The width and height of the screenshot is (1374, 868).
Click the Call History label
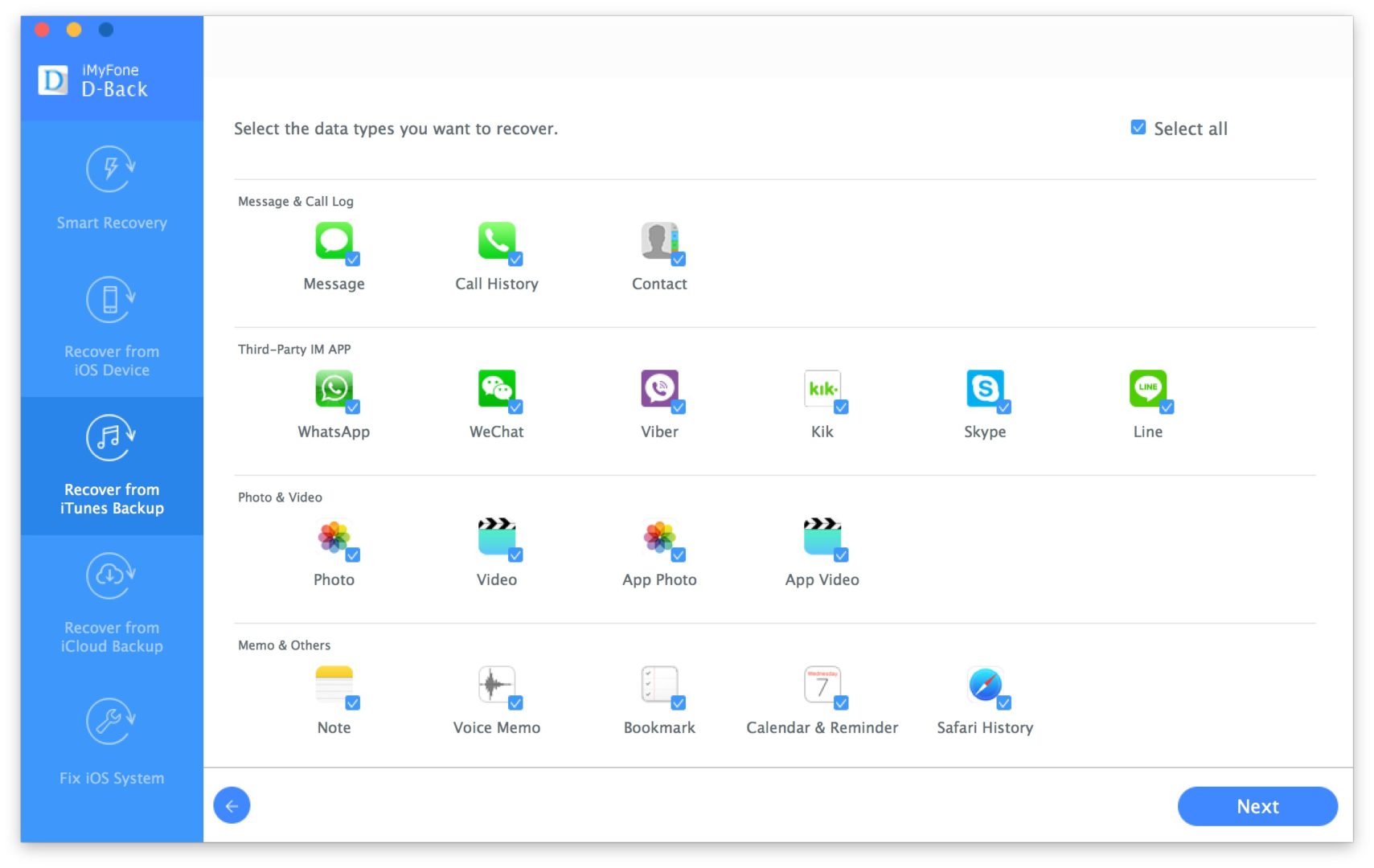tap(497, 284)
